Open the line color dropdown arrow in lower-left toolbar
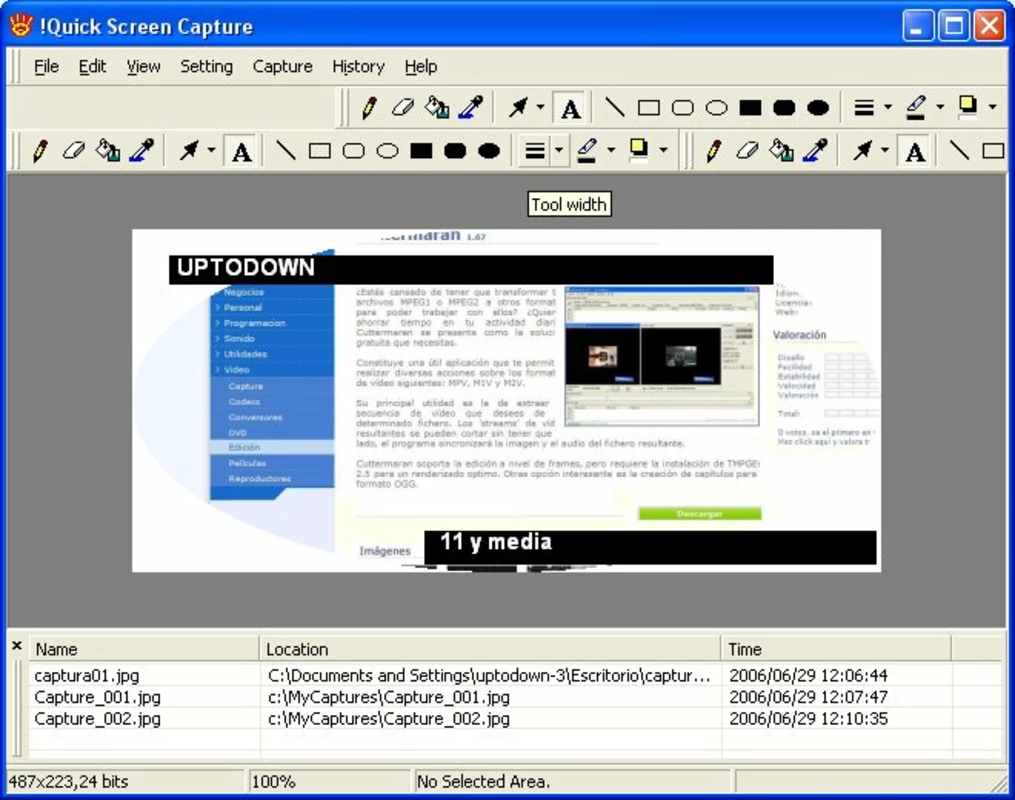Viewport: 1015px width, 800px height. [x=612, y=151]
